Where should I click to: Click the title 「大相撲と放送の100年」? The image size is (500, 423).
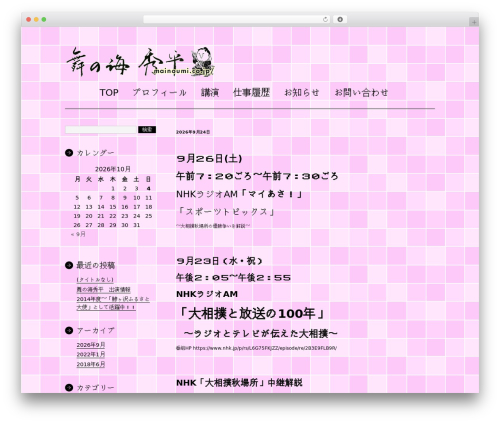pyautogui.click(x=252, y=314)
